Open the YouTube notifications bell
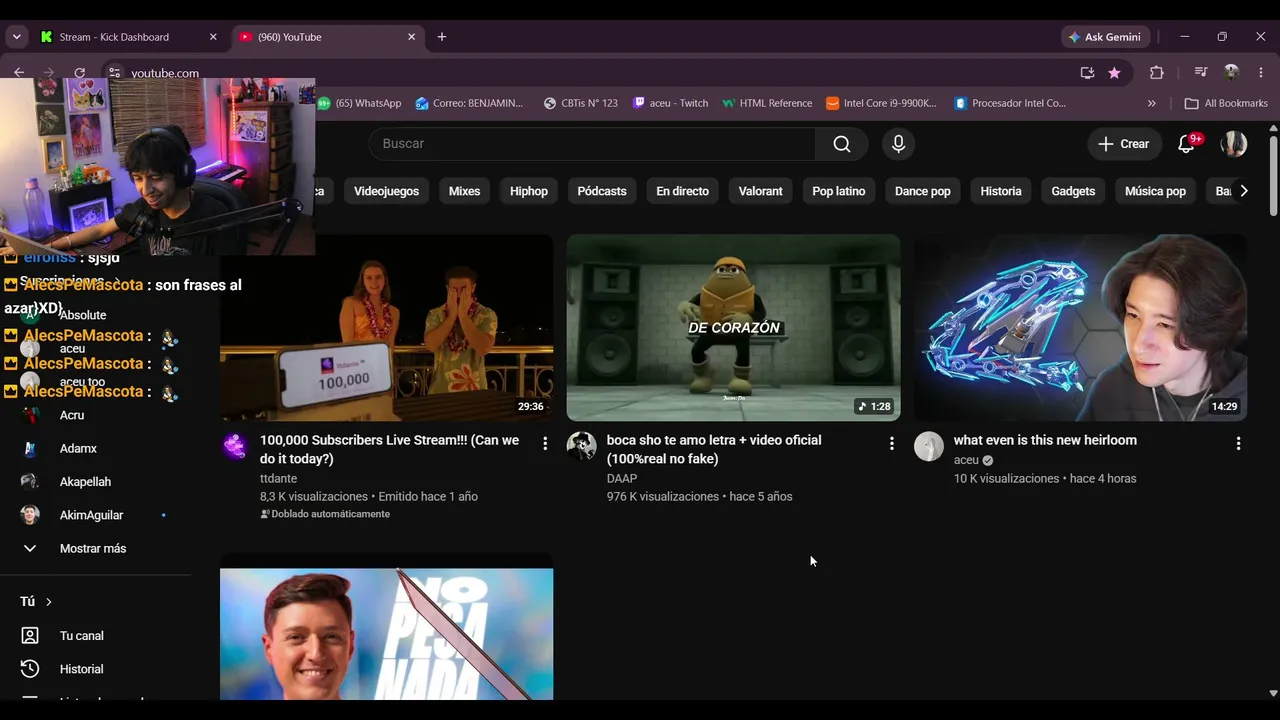The width and height of the screenshot is (1280, 720). coord(1187,144)
